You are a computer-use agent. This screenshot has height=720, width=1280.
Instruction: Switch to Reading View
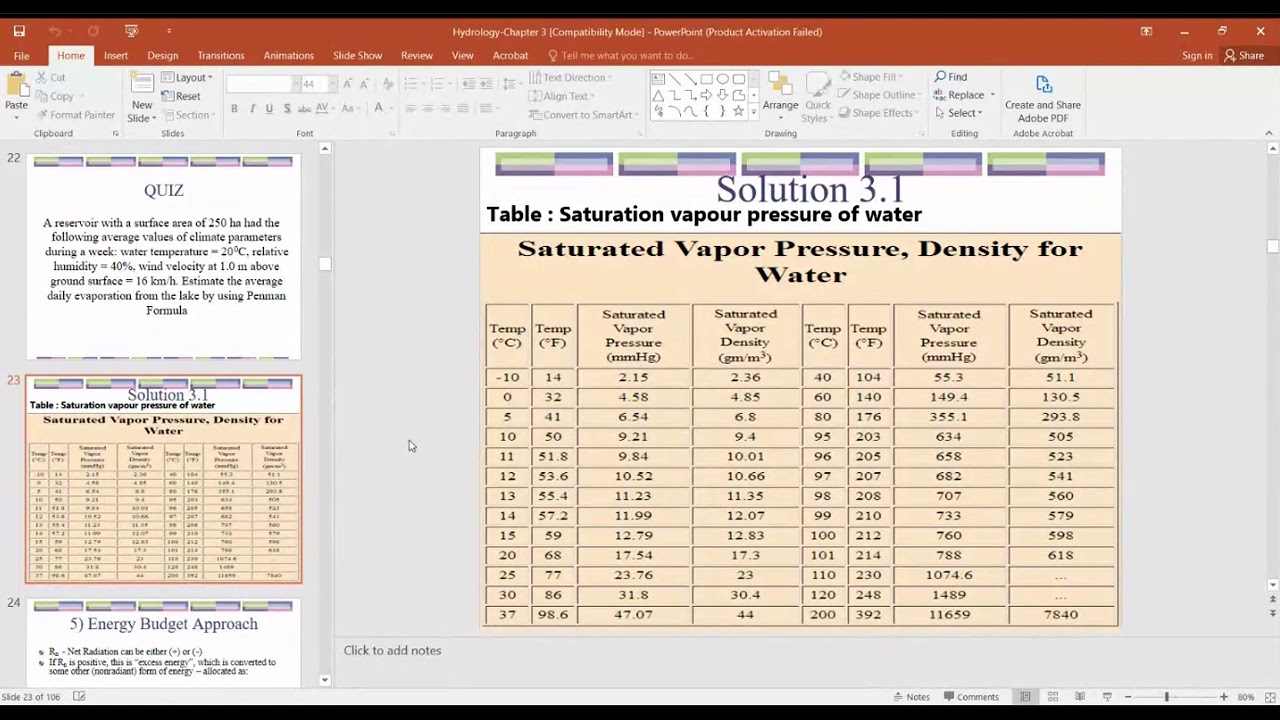coord(1080,697)
